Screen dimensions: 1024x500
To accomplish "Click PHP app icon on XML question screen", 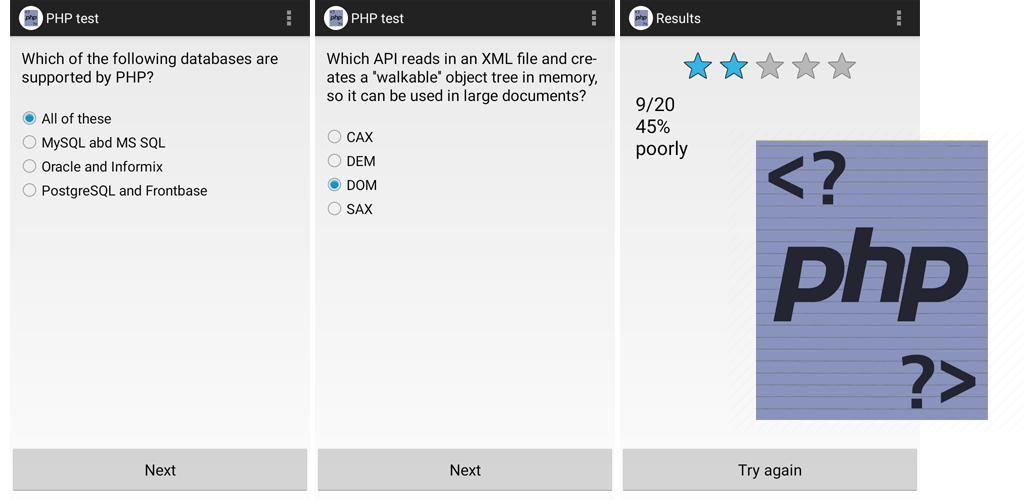I will pyautogui.click(x=336, y=18).
